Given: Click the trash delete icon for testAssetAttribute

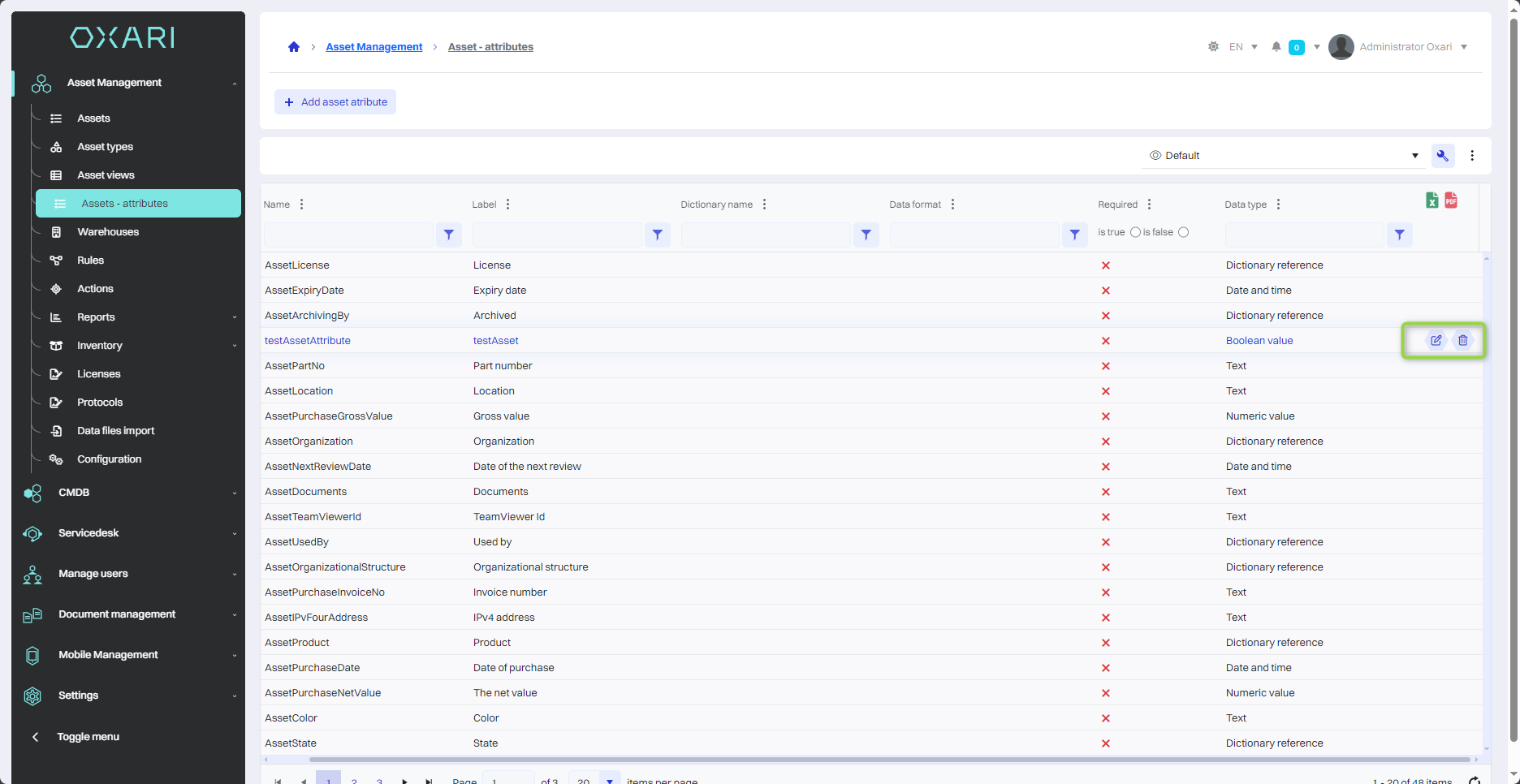Looking at the screenshot, I should pyautogui.click(x=1462, y=341).
